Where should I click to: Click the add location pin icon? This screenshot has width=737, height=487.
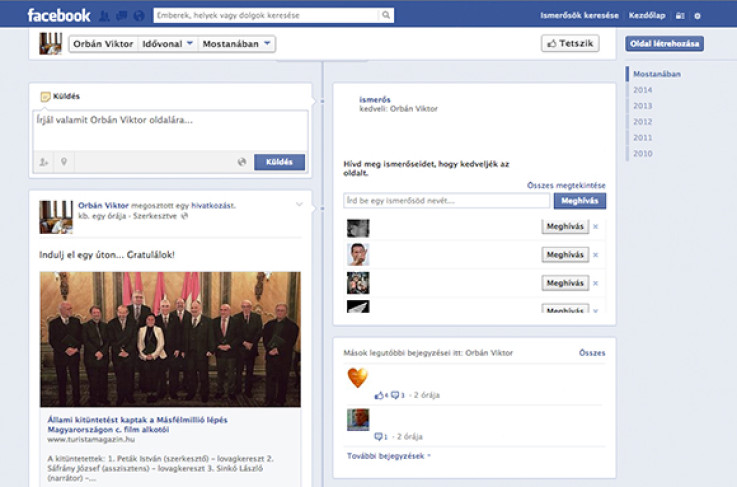tap(64, 162)
